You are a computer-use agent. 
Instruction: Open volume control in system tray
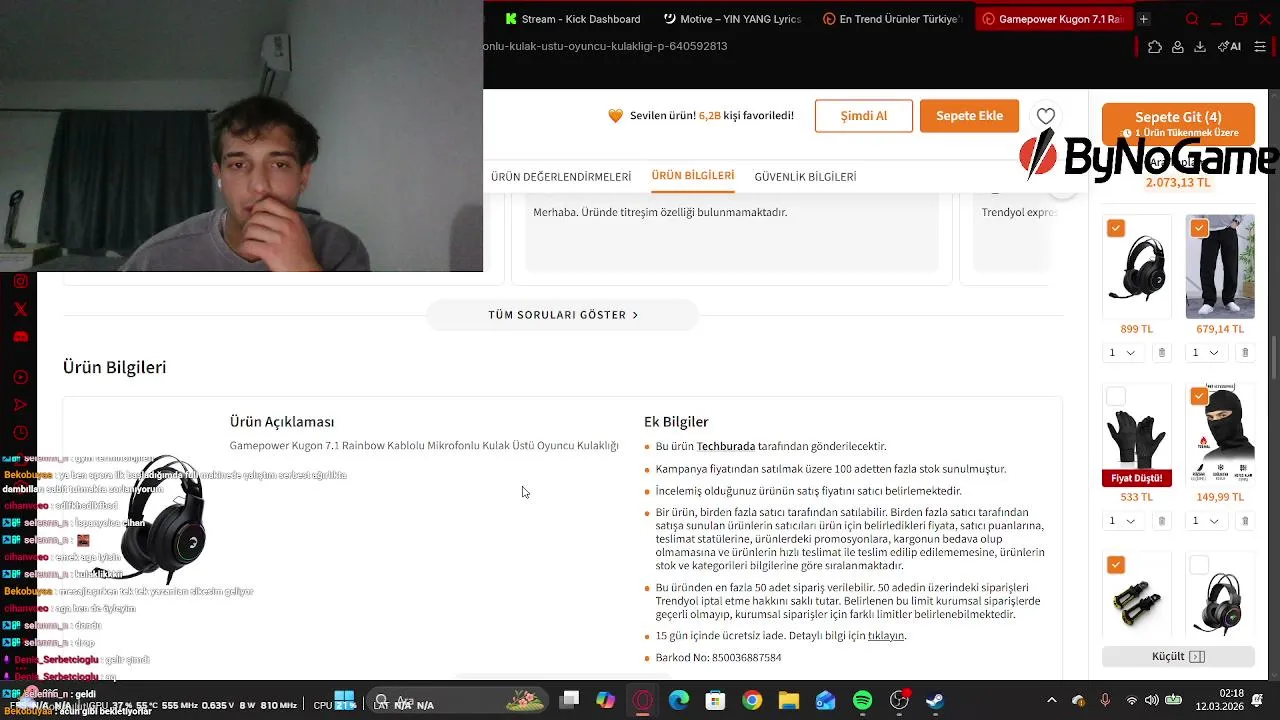coord(1152,700)
